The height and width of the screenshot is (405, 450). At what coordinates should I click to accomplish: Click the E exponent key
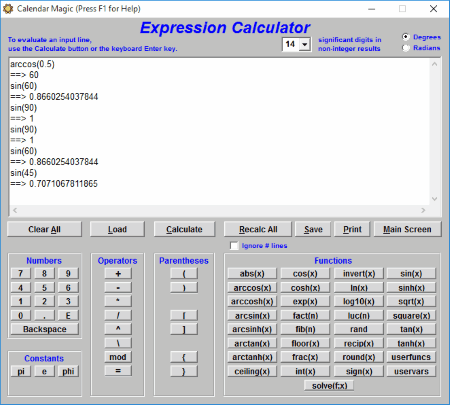pyautogui.click(x=68, y=315)
